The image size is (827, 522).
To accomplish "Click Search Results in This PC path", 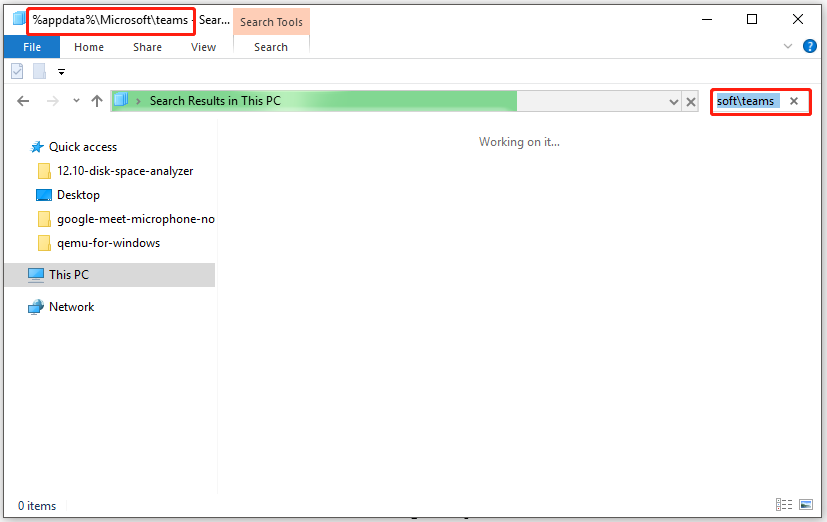I will [215, 101].
